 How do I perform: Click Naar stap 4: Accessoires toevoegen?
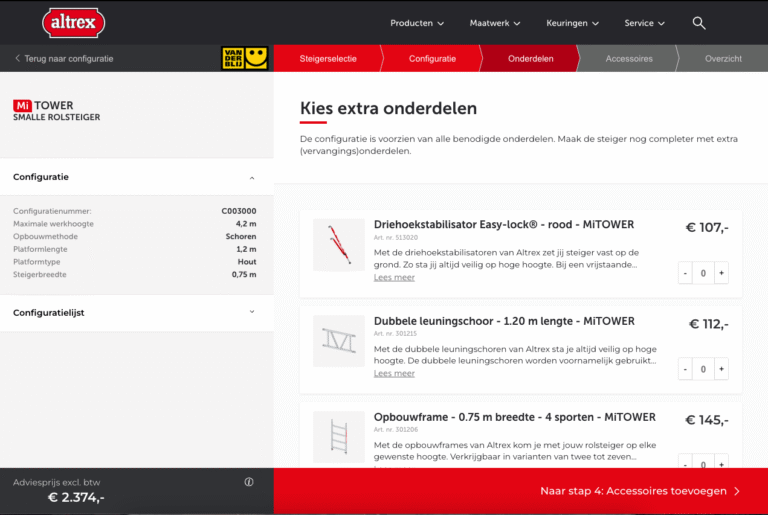pyautogui.click(x=640, y=491)
